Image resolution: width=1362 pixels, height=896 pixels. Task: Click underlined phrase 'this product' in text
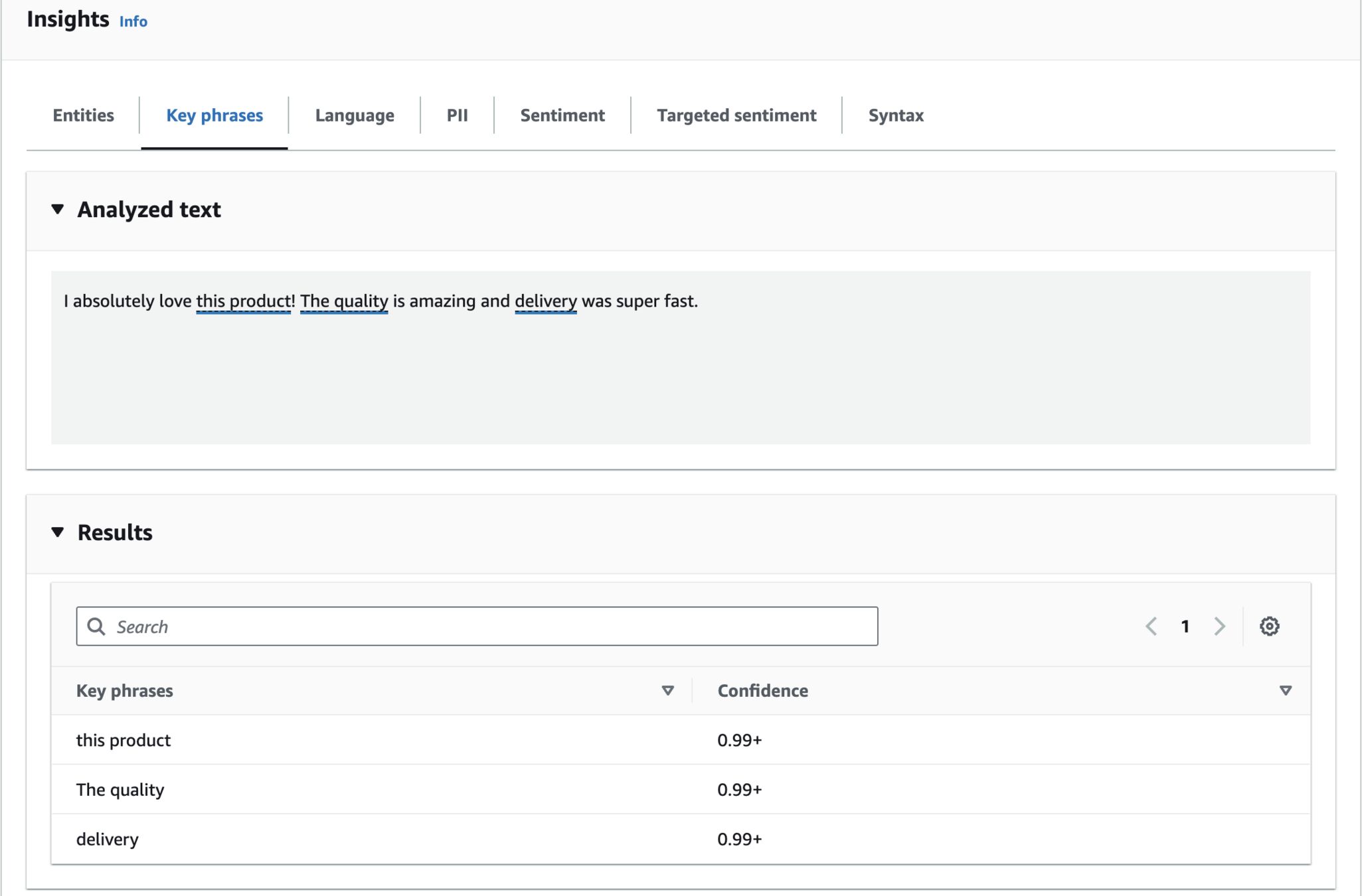point(243,301)
